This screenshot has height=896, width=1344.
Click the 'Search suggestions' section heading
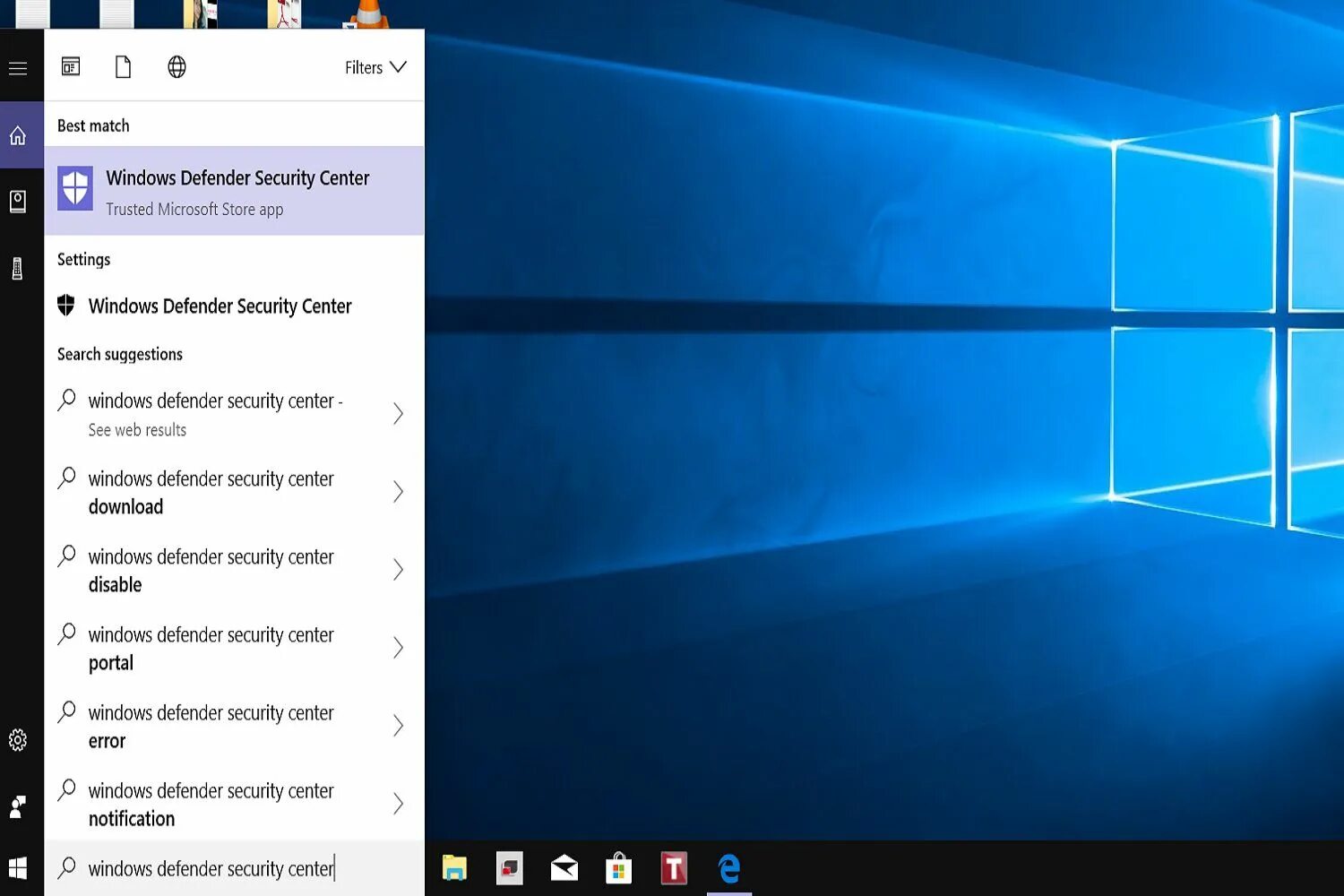click(120, 355)
